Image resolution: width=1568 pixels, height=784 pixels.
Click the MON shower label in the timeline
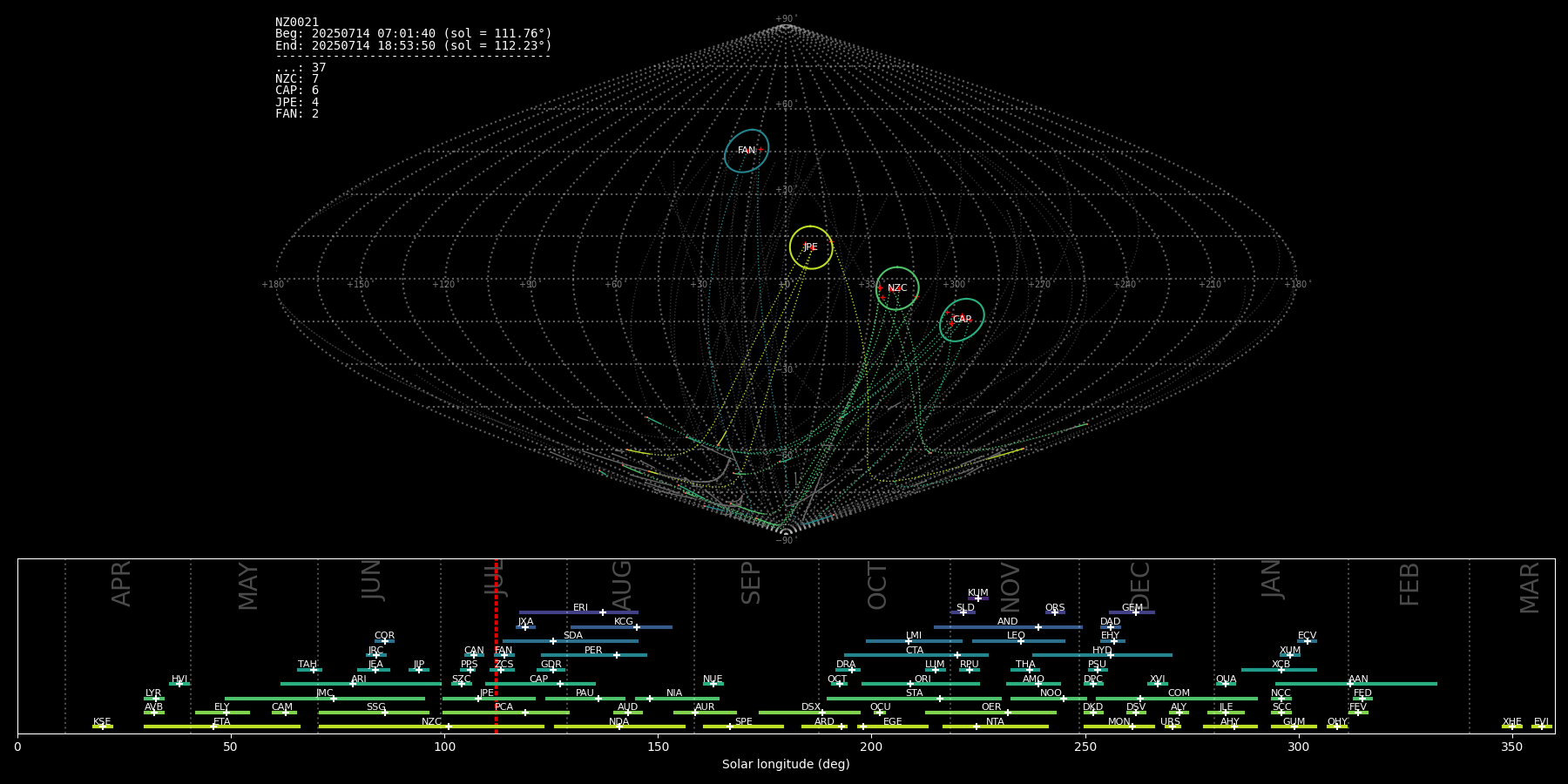(1119, 722)
